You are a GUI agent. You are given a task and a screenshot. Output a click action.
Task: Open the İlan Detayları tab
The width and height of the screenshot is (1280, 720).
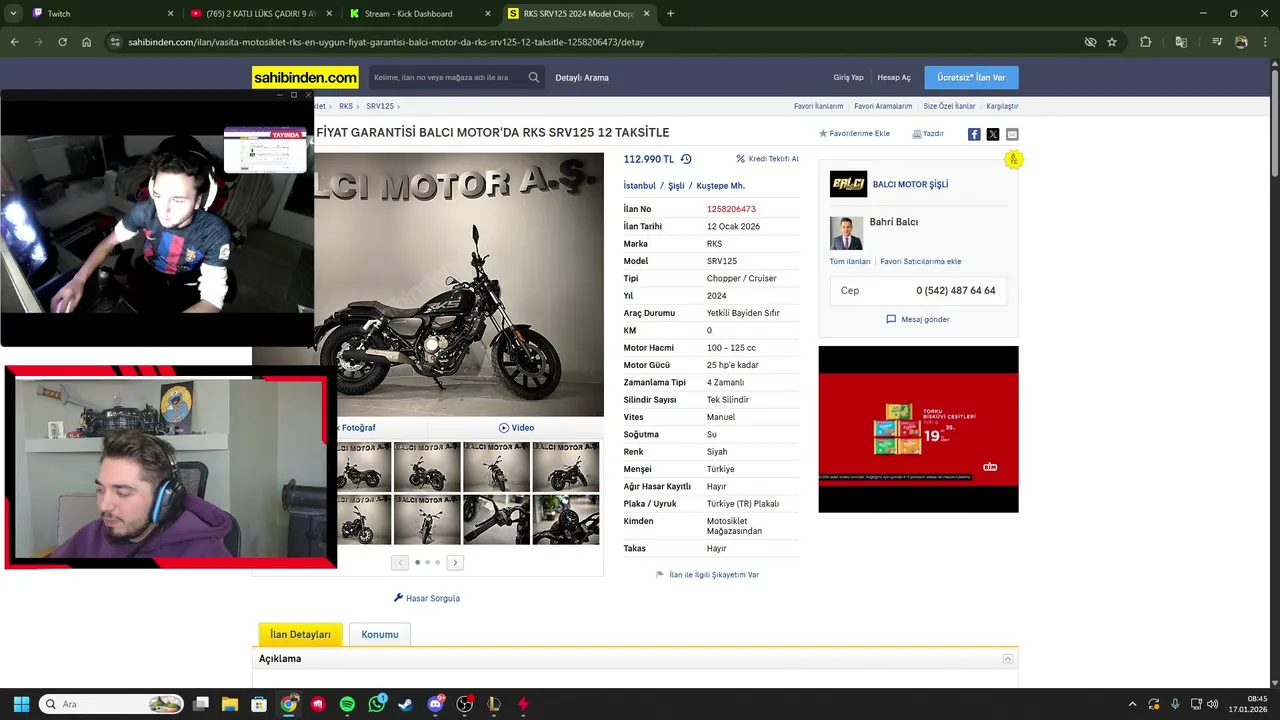coord(300,634)
